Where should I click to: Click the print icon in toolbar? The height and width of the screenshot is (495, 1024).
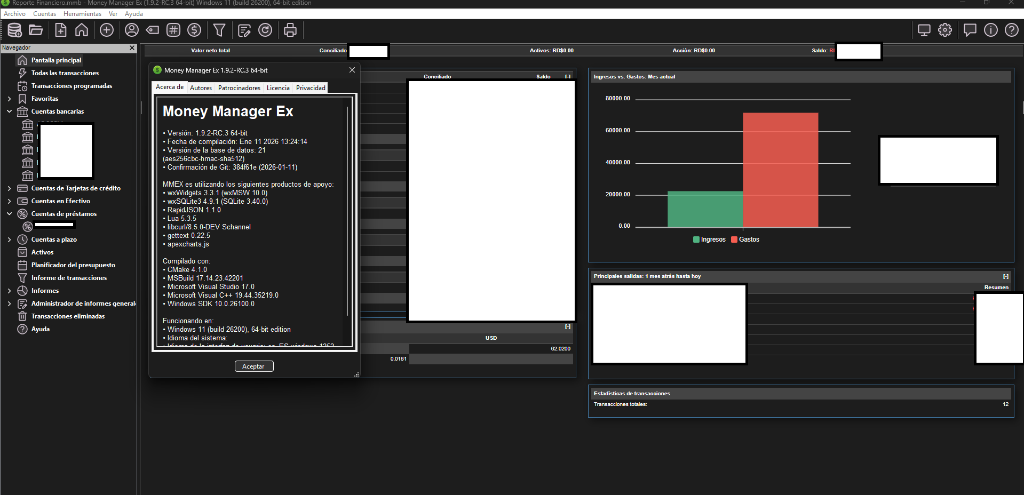[x=290, y=30]
